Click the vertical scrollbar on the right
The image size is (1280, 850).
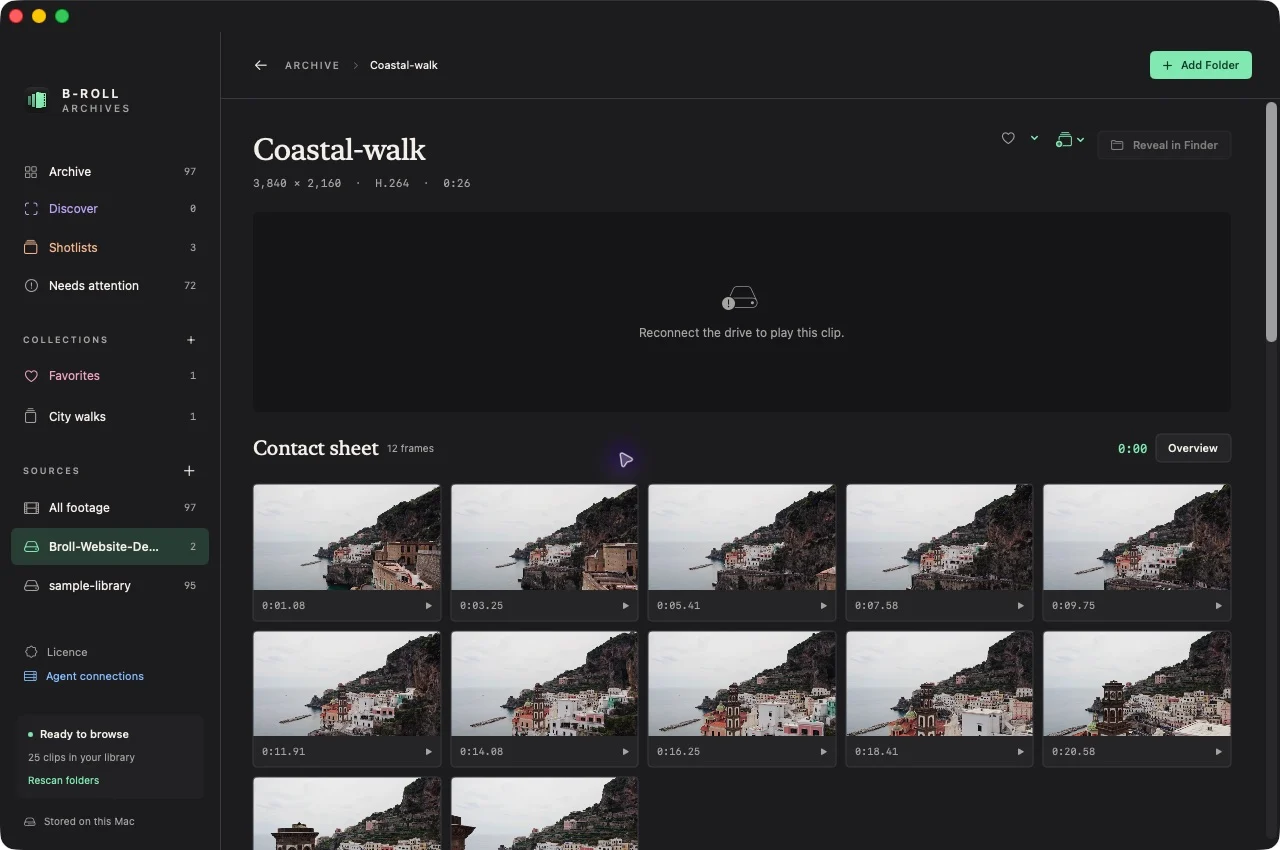pyautogui.click(x=1271, y=222)
